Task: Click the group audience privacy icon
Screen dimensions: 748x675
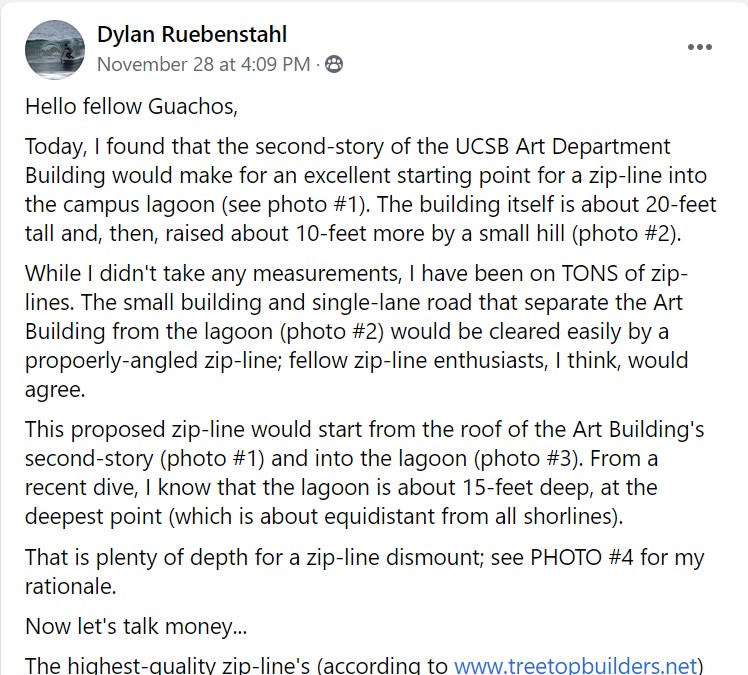Action: point(334,65)
